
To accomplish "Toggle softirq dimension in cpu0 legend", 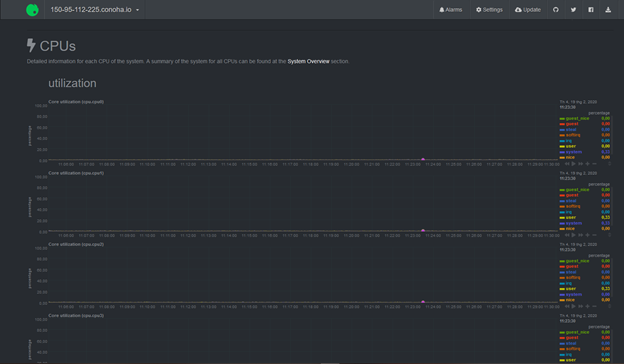I will (x=570, y=135).
